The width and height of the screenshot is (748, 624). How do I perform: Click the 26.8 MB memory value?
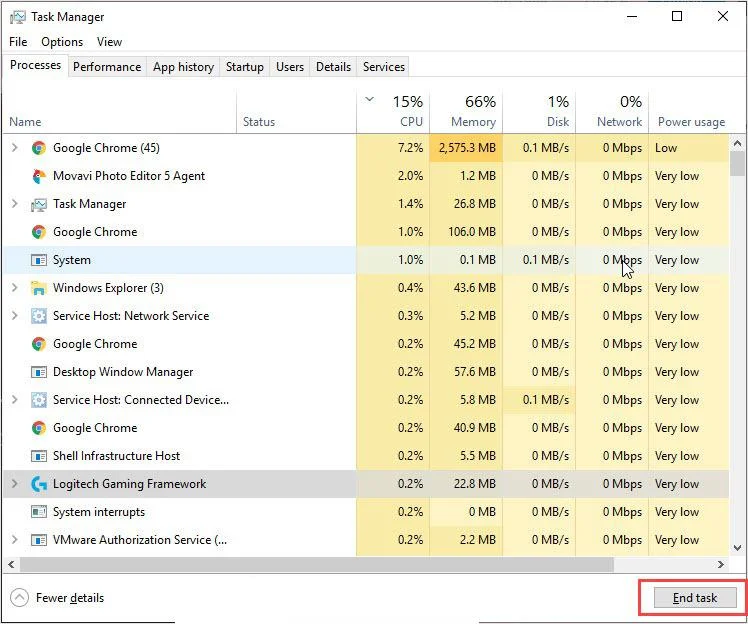pyautogui.click(x=474, y=204)
